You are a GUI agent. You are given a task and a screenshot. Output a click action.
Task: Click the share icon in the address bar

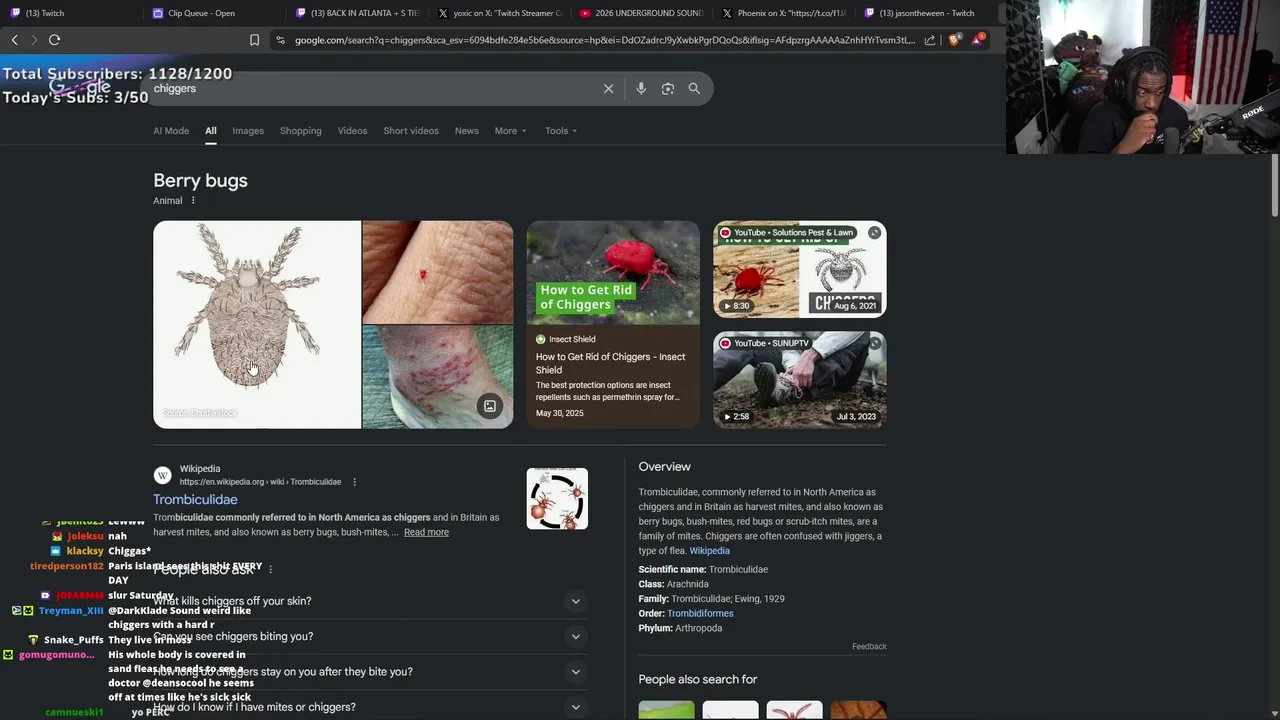(x=930, y=40)
